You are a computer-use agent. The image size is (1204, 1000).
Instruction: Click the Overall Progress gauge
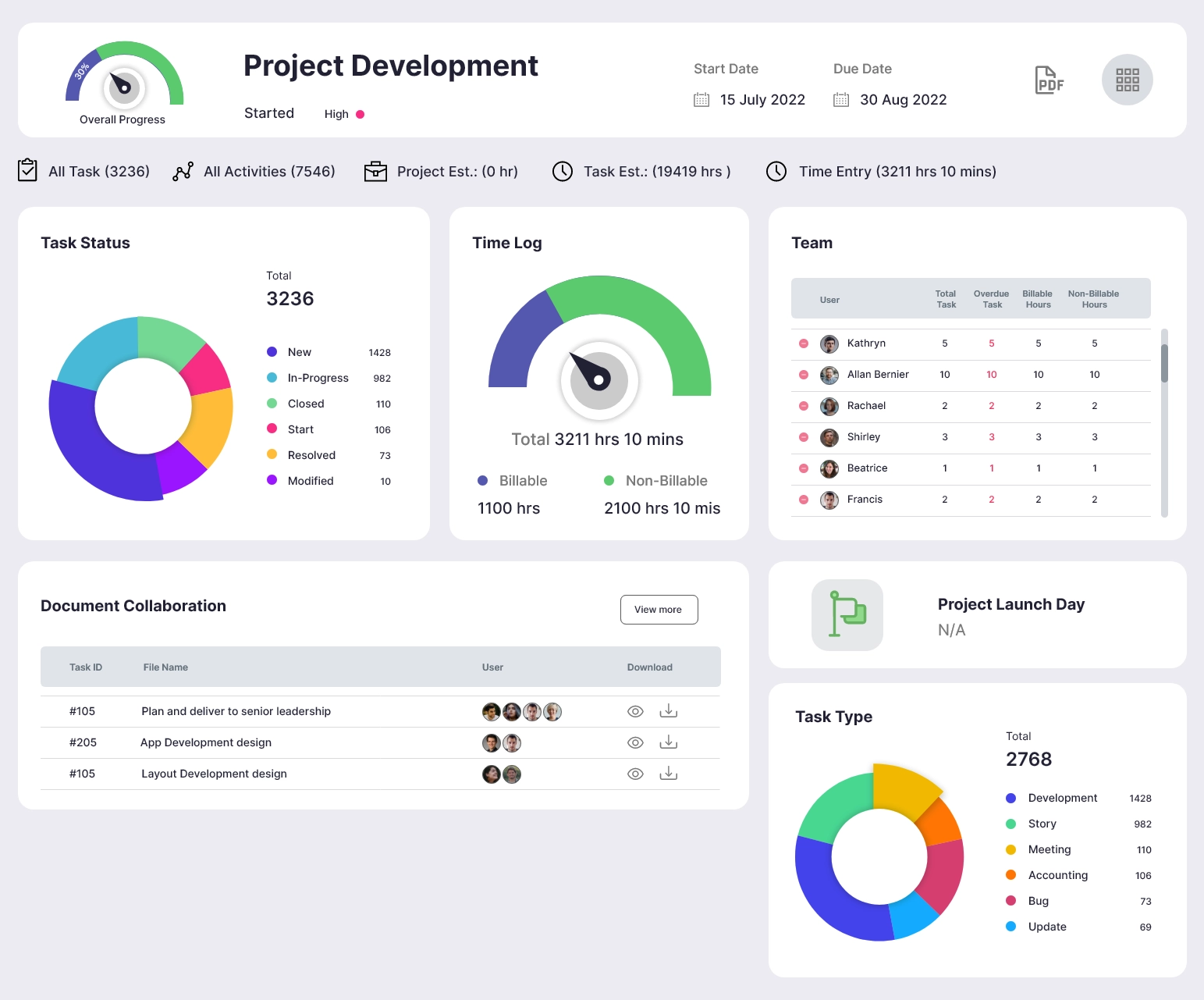point(124,74)
